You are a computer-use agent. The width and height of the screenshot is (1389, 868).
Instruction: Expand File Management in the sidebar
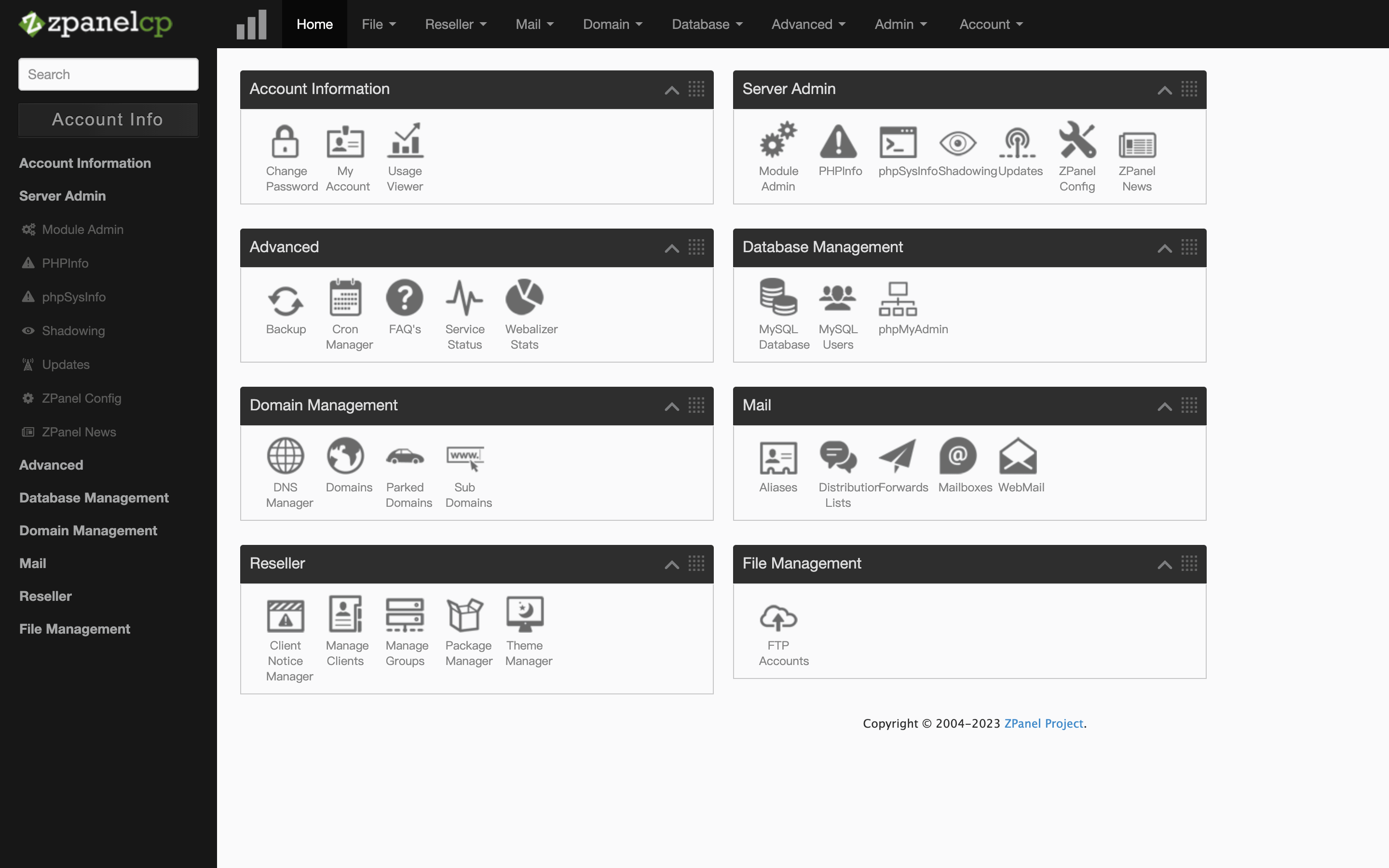pos(75,629)
